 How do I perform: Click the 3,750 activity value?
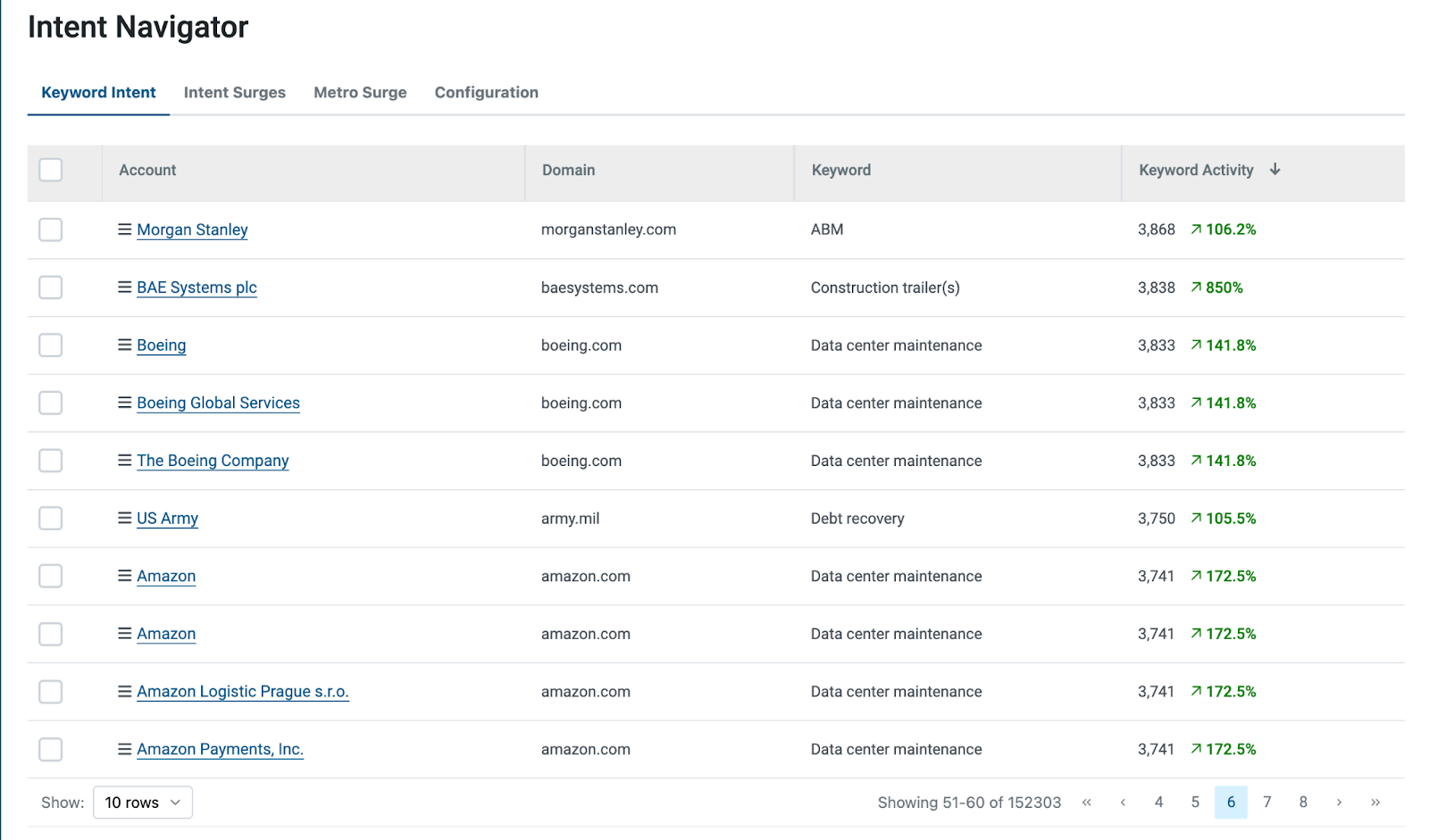(1157, 519)
